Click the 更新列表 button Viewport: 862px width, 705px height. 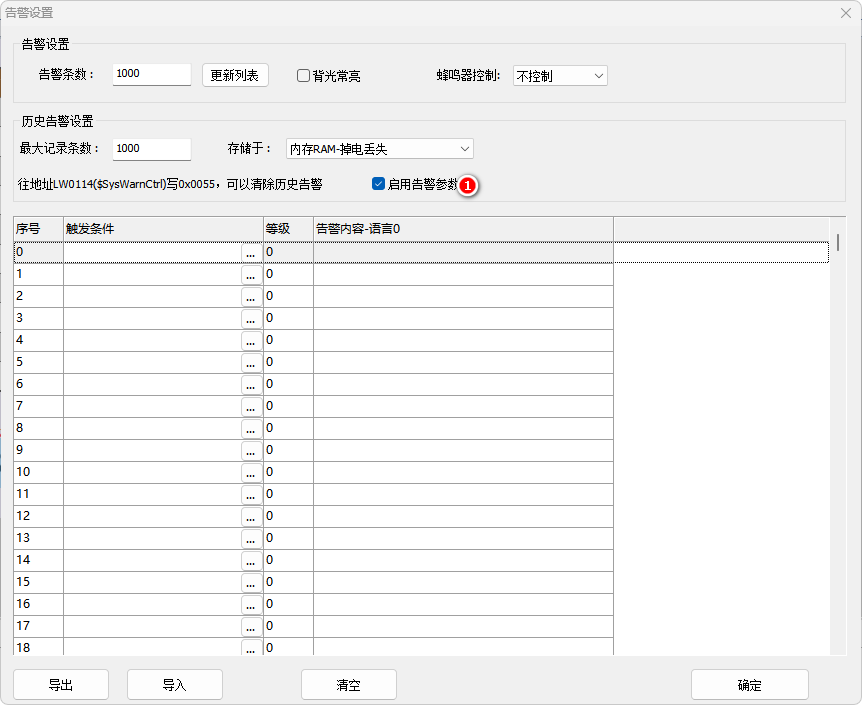point(235,76)
